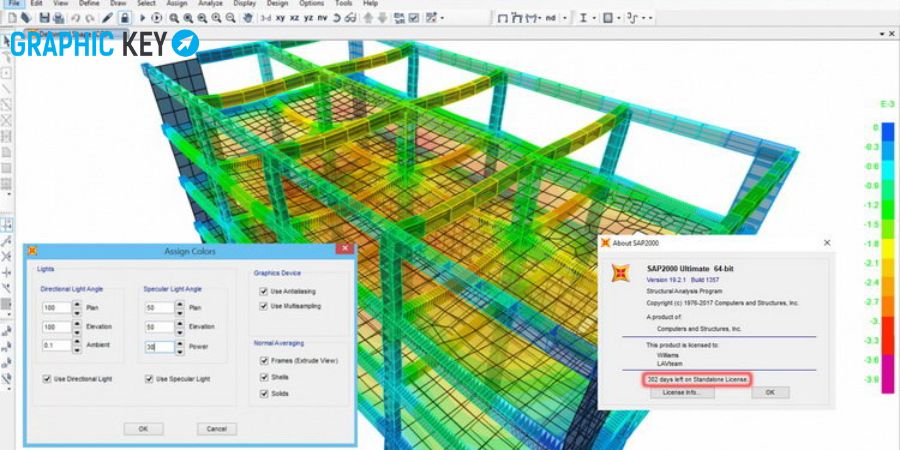900x450 pixels.
Task: Click the last zoom magnifier icon
Action: (x=230, y=18)
